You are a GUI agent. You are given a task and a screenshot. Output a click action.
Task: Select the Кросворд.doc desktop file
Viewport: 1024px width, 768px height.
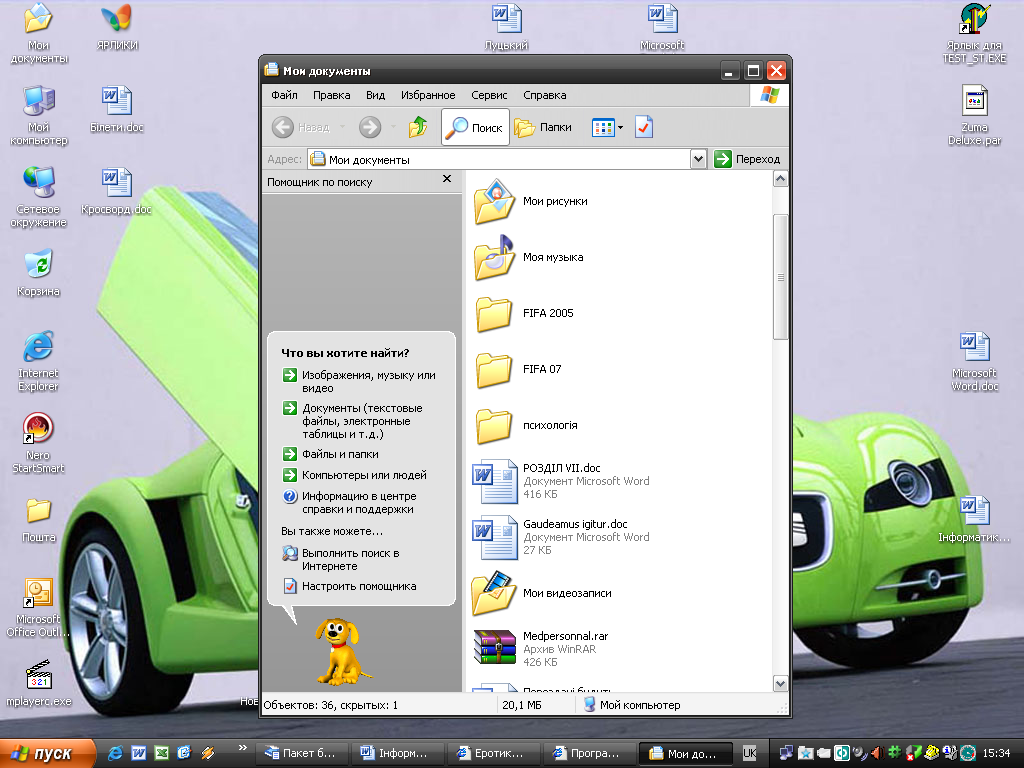tap(117, 191)
